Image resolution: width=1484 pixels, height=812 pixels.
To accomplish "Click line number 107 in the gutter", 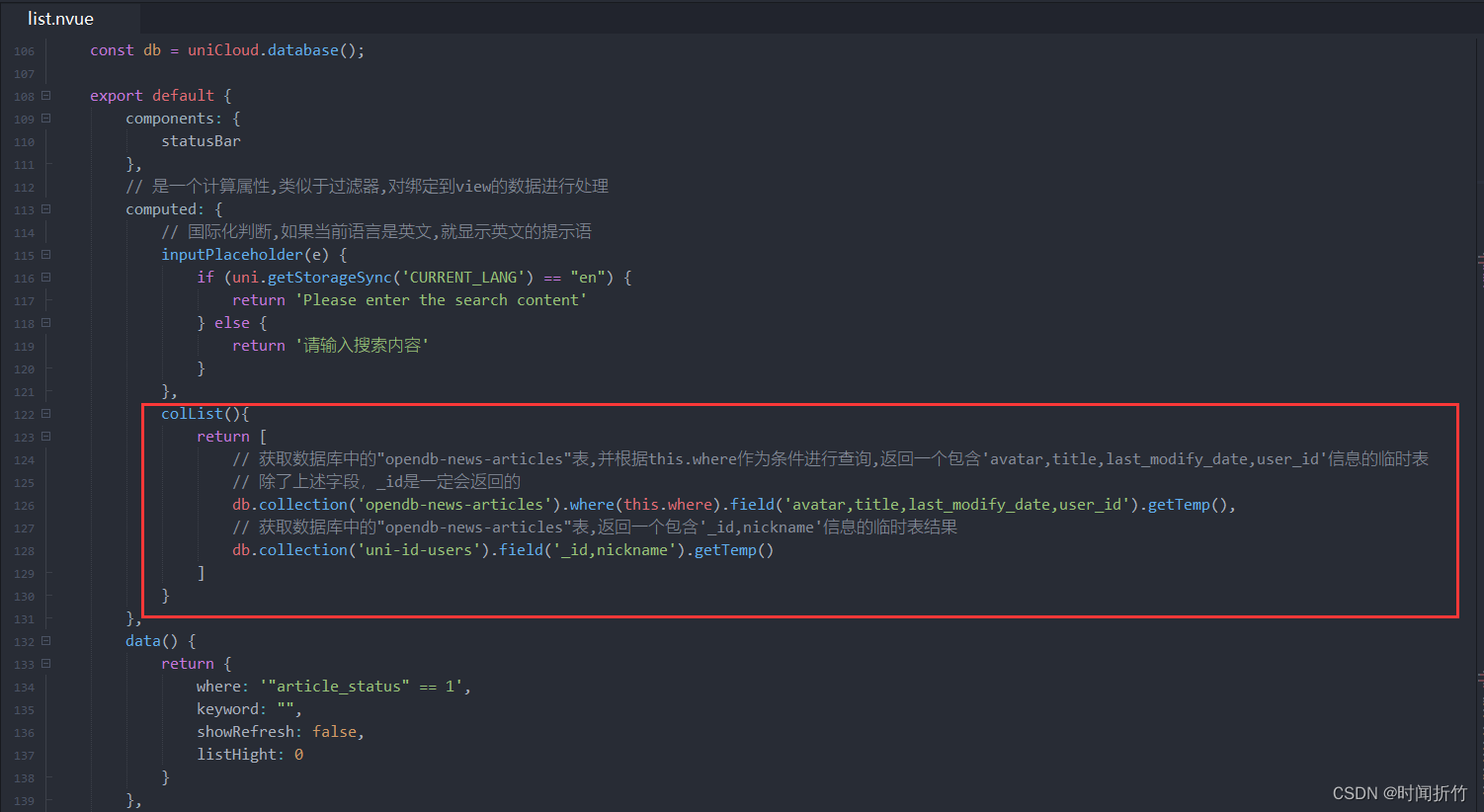I will click(24, 74).
